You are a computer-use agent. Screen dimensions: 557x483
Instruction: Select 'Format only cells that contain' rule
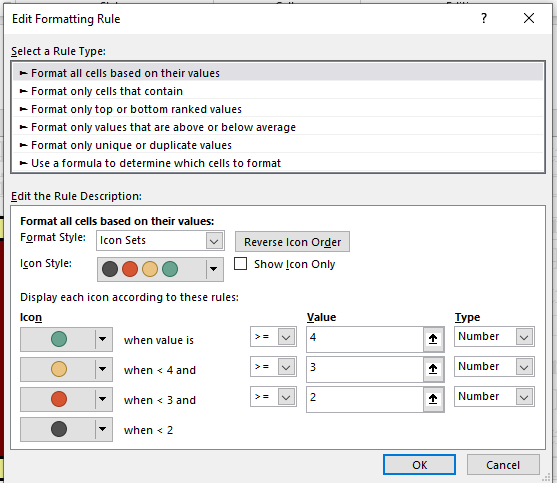coord(278,91)
